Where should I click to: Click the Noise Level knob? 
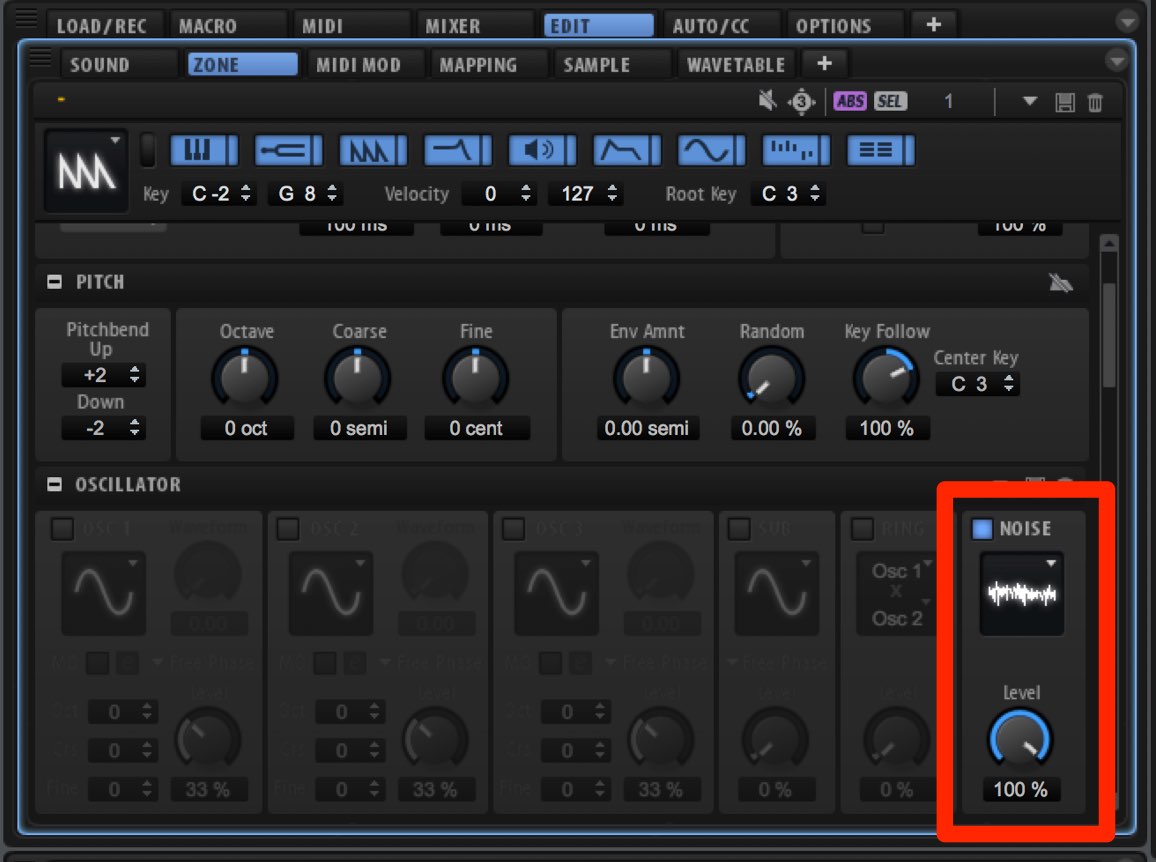coord(1020,739)
